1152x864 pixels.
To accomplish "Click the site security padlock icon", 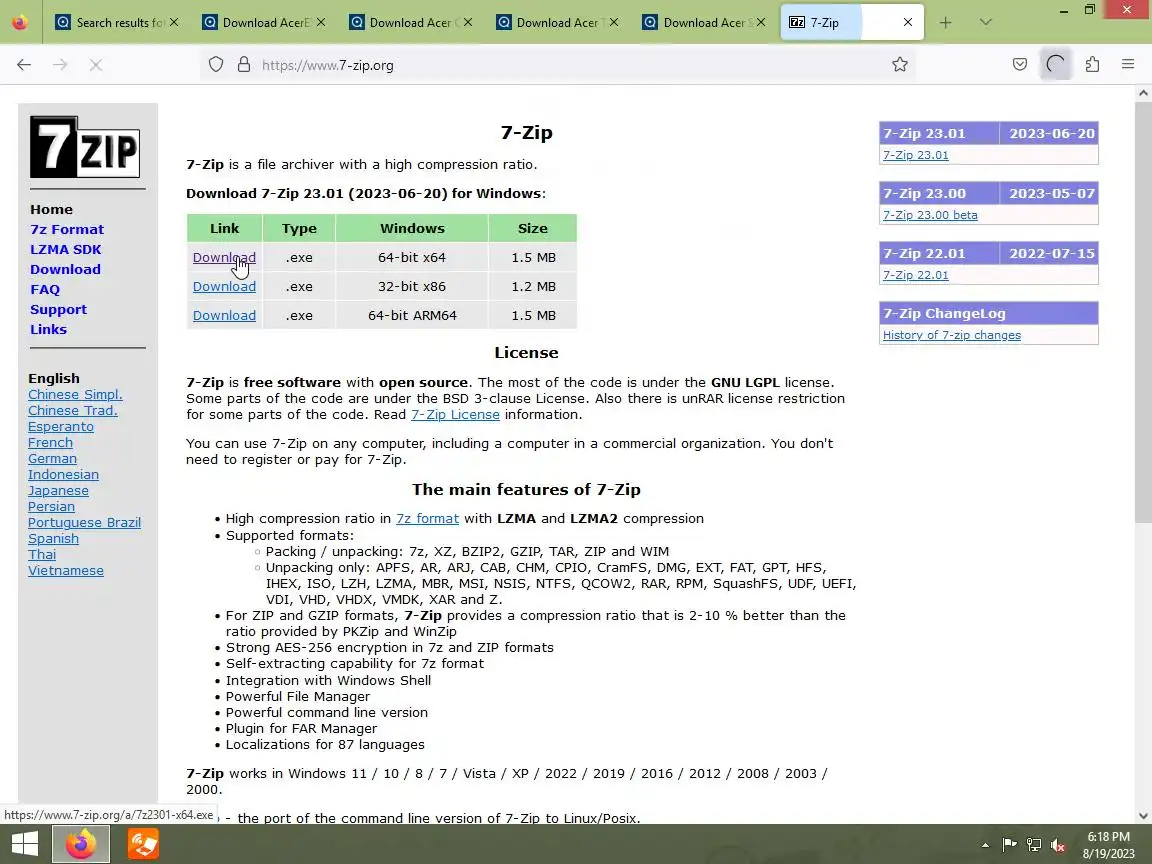I will (243, 65).
